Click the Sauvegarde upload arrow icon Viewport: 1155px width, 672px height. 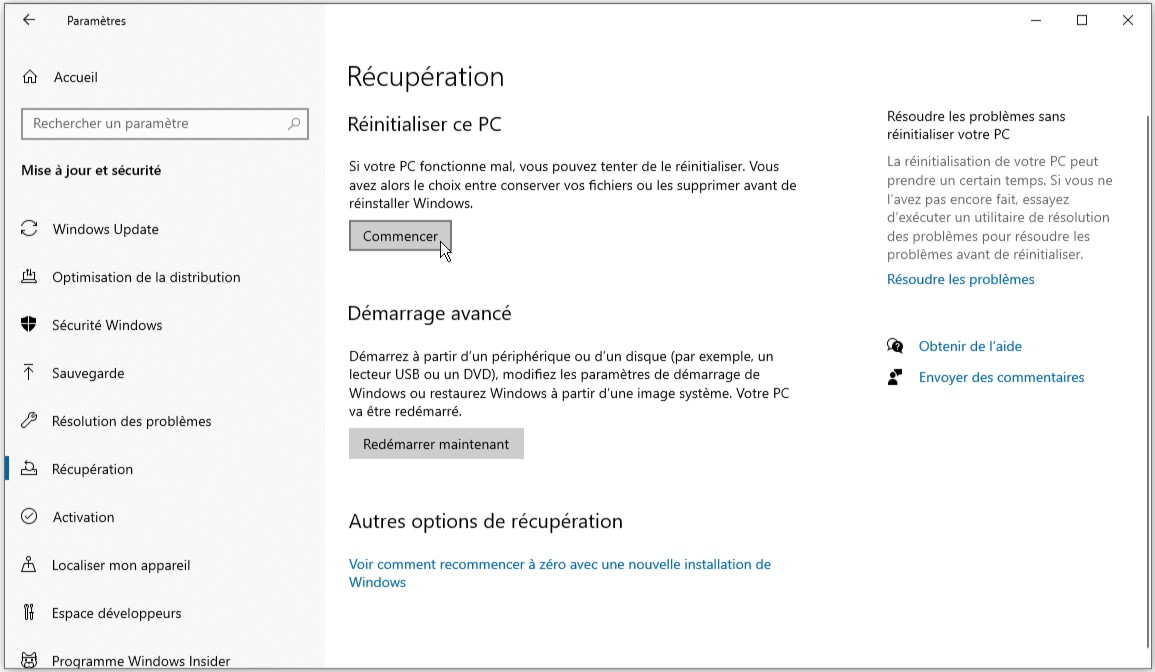point(30,373)
